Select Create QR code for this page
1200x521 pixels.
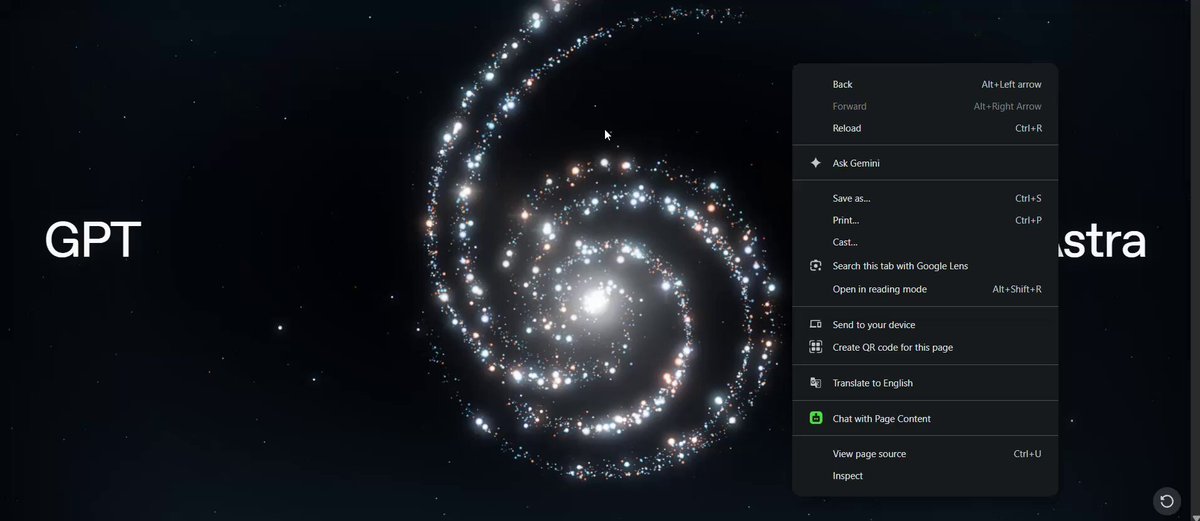point(925,347)
